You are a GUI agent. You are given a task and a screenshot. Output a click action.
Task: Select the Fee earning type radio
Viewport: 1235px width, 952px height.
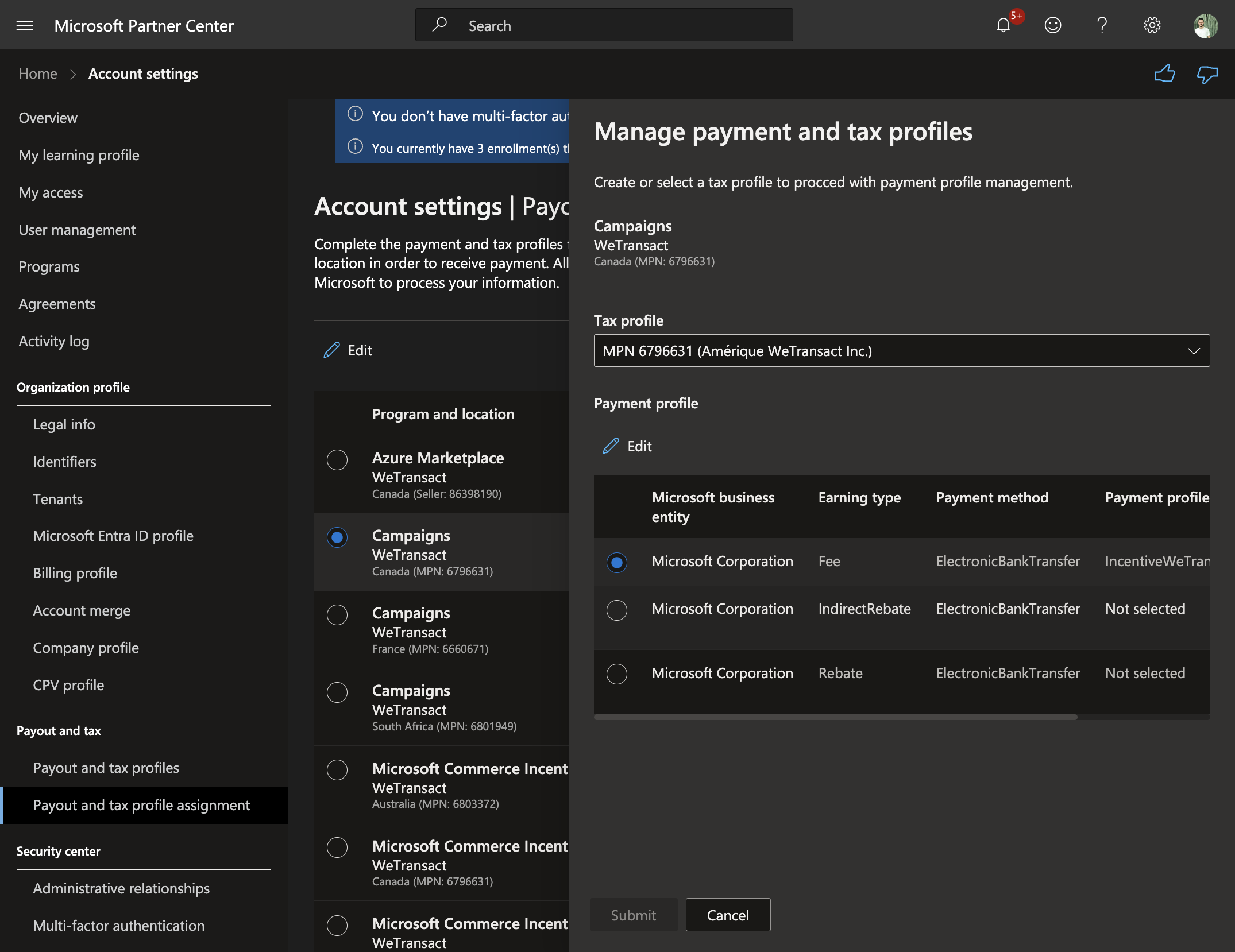click(x=617, y=563)
